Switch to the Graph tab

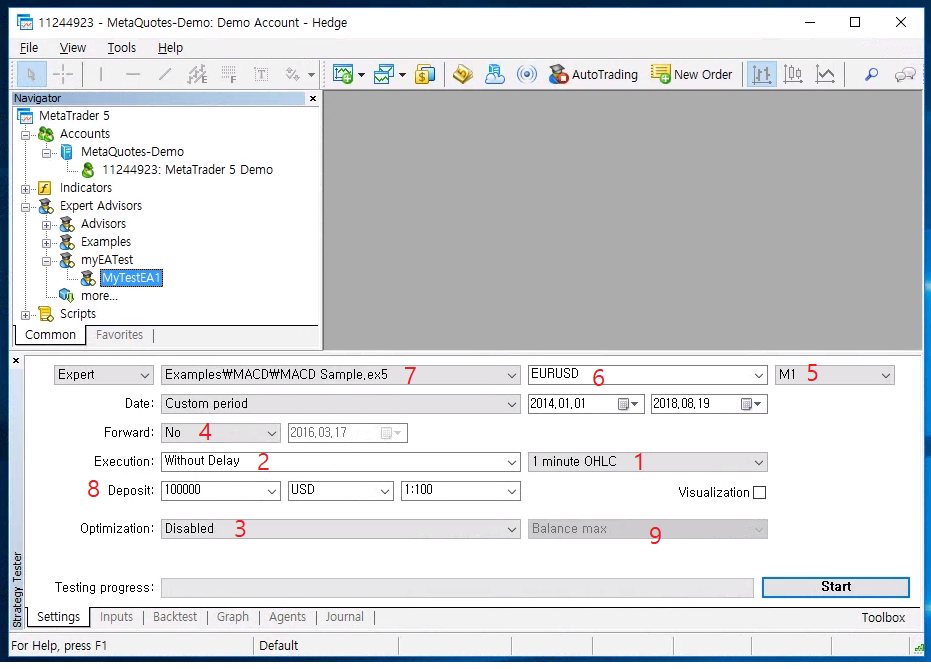(233, 617)
